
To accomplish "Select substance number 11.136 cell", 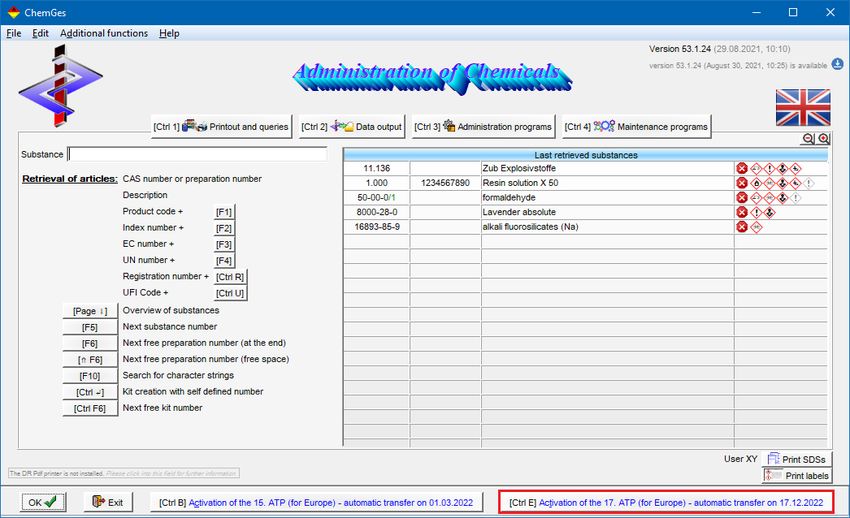I will (x=377, y=169).
